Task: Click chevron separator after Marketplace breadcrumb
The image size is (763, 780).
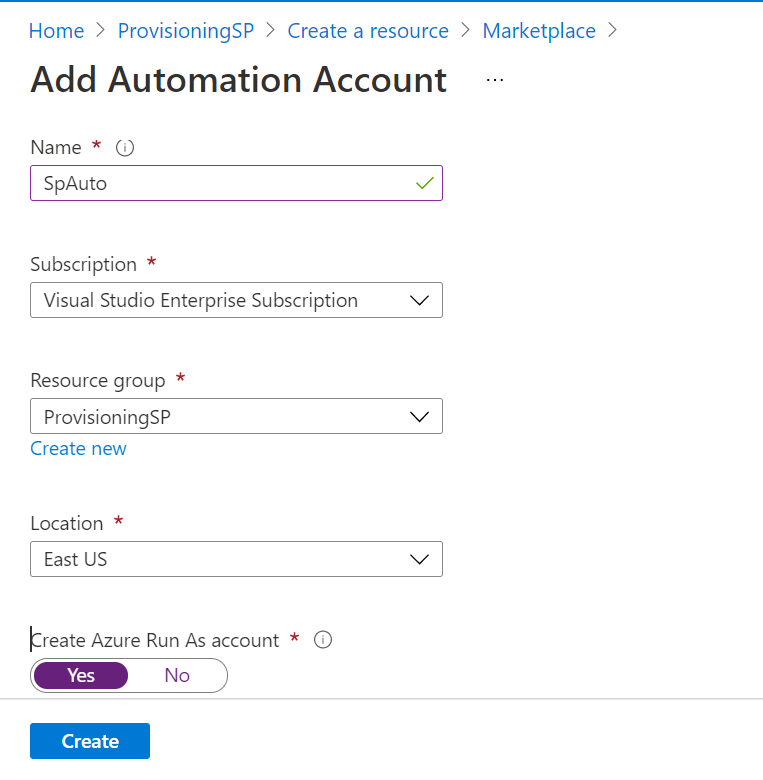Action: 612,31
